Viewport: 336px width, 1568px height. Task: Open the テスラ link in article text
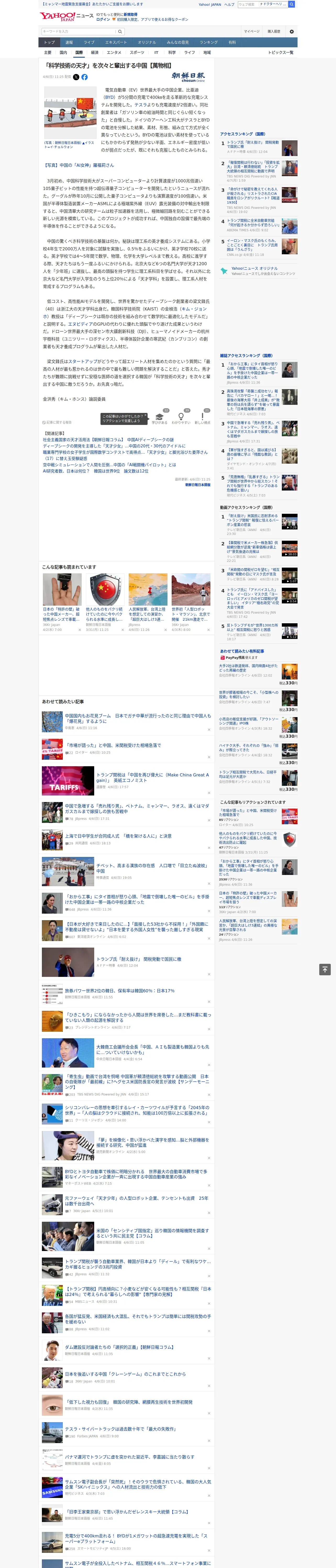tap(140, 105)
